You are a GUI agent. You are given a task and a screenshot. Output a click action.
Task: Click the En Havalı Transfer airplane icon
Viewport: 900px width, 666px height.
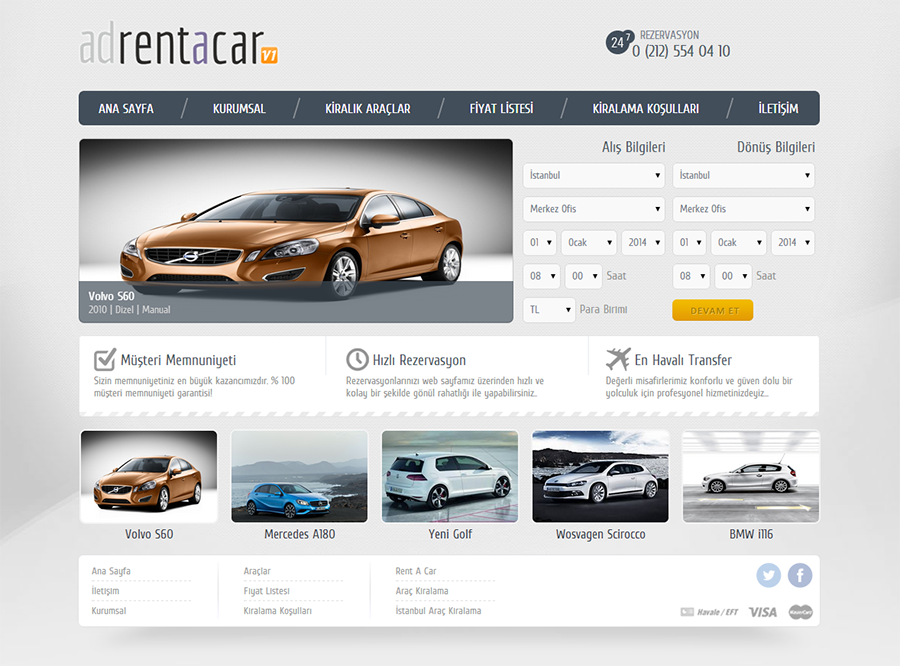click(x=618, y=359)
